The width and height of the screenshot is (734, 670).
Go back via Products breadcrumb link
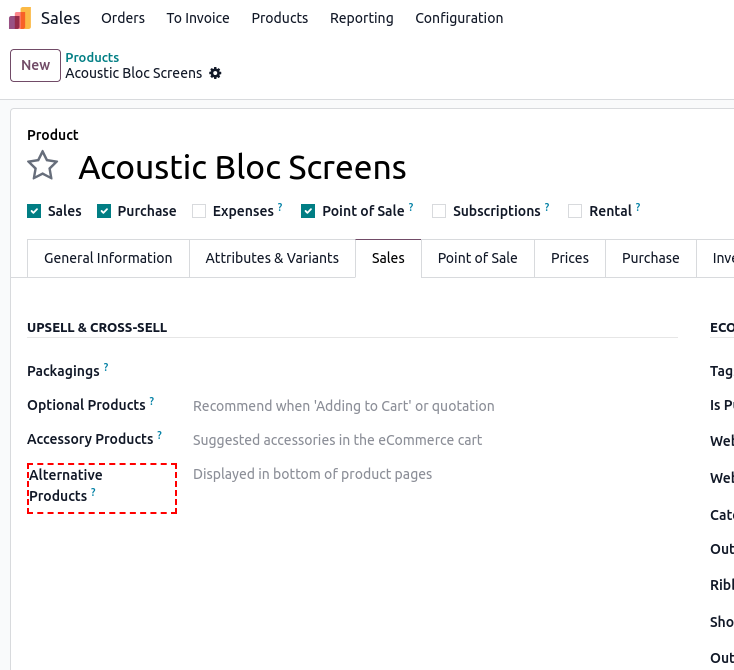[92, 58]
